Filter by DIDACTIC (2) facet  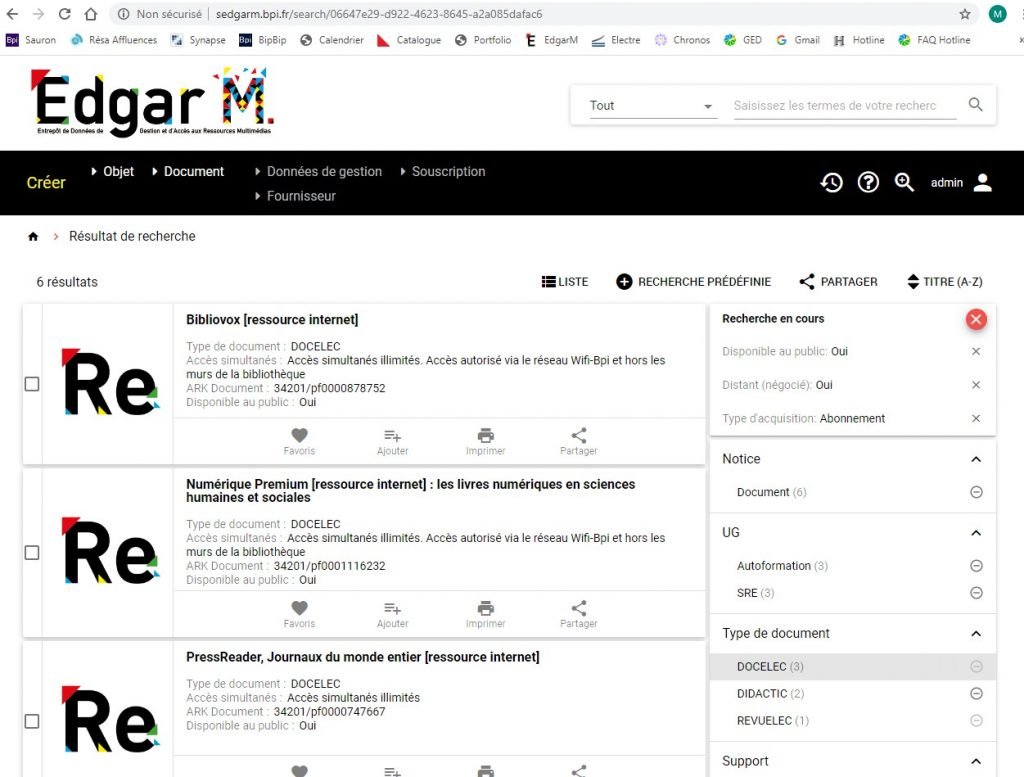tap(770, 693)
